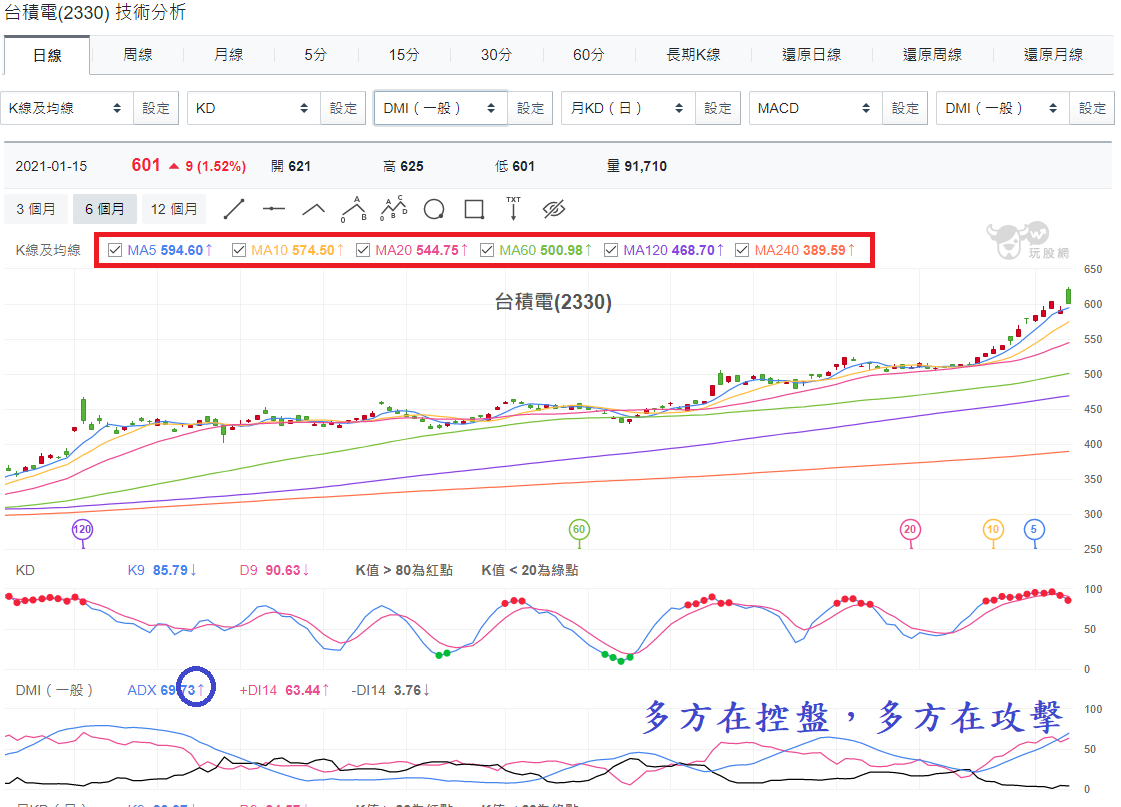Image resolution: width=1121 pixels, height=807 pixels.
Task: Toggle the MA60 moving average checkbox
Action: coord(488,250)
